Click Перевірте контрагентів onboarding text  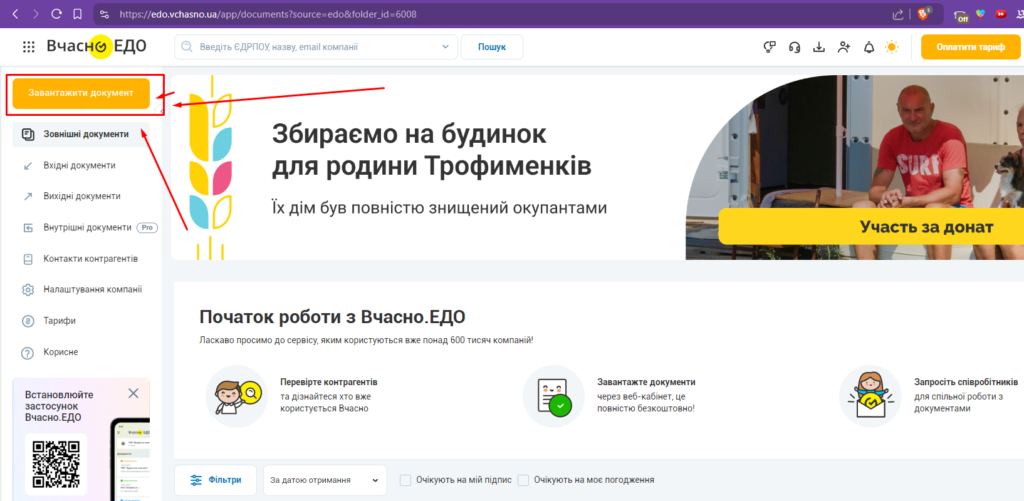tap(329, 382)
